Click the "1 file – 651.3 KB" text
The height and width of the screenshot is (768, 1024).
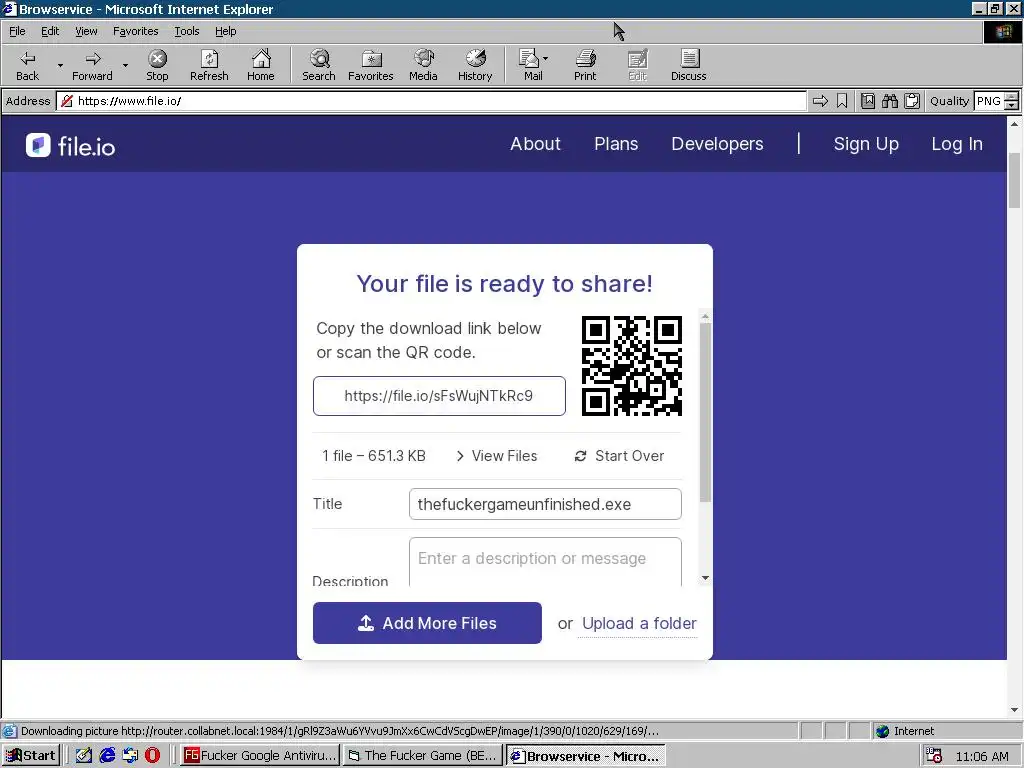point(374,456)
